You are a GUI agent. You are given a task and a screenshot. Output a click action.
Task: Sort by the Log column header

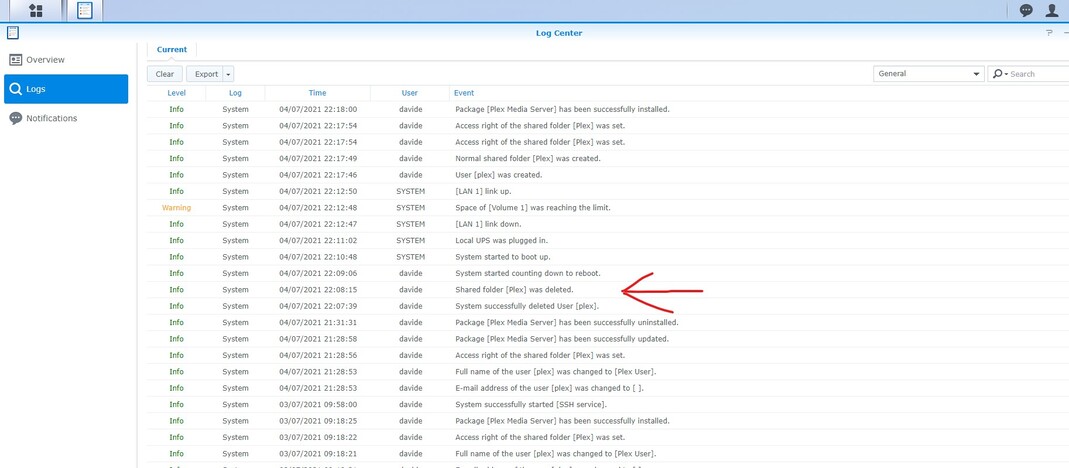point(235,93)
